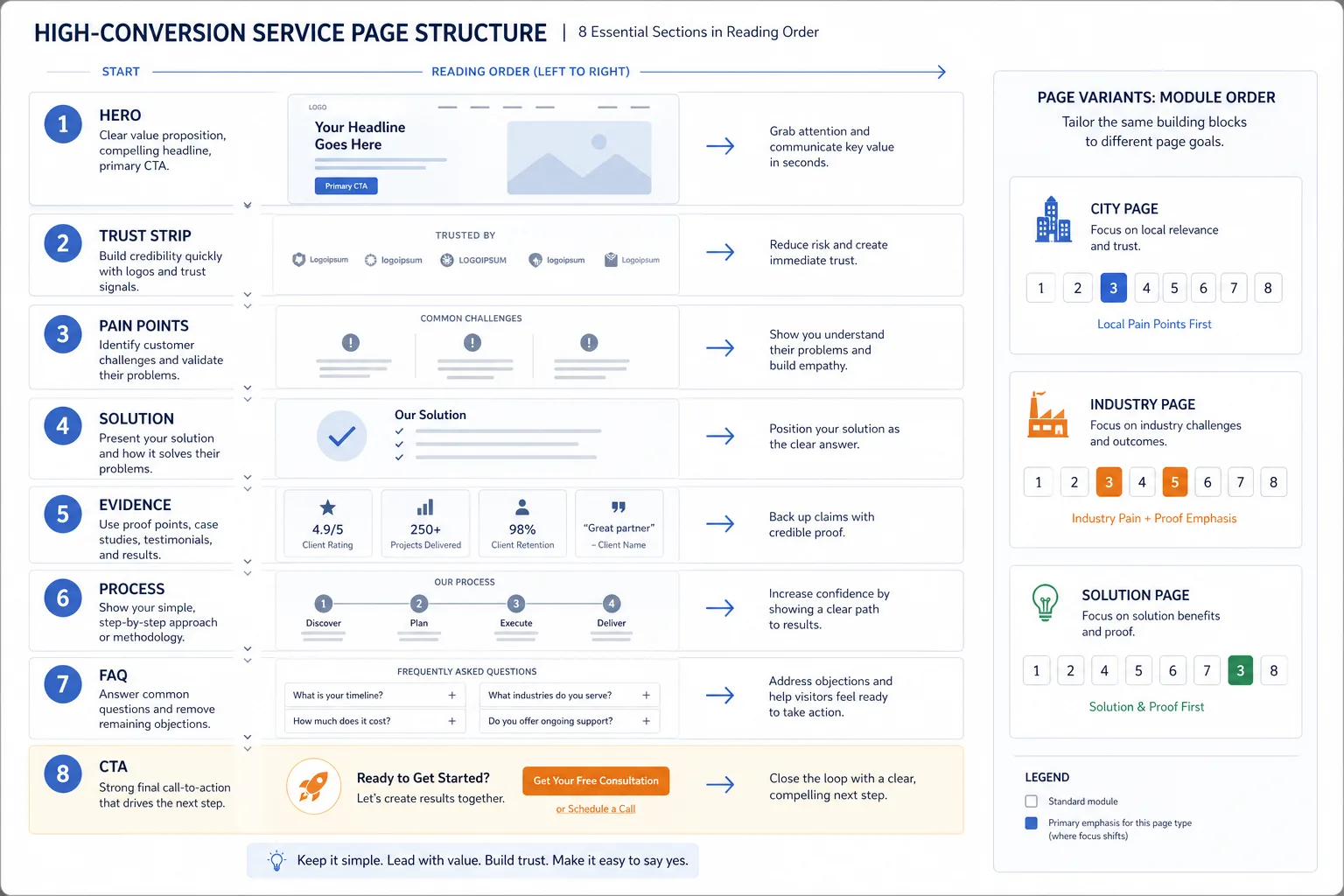This screenshot has width=1344, height=896.
Task: Open the 'or Schedule a Call' link
Action: [596, 808]
